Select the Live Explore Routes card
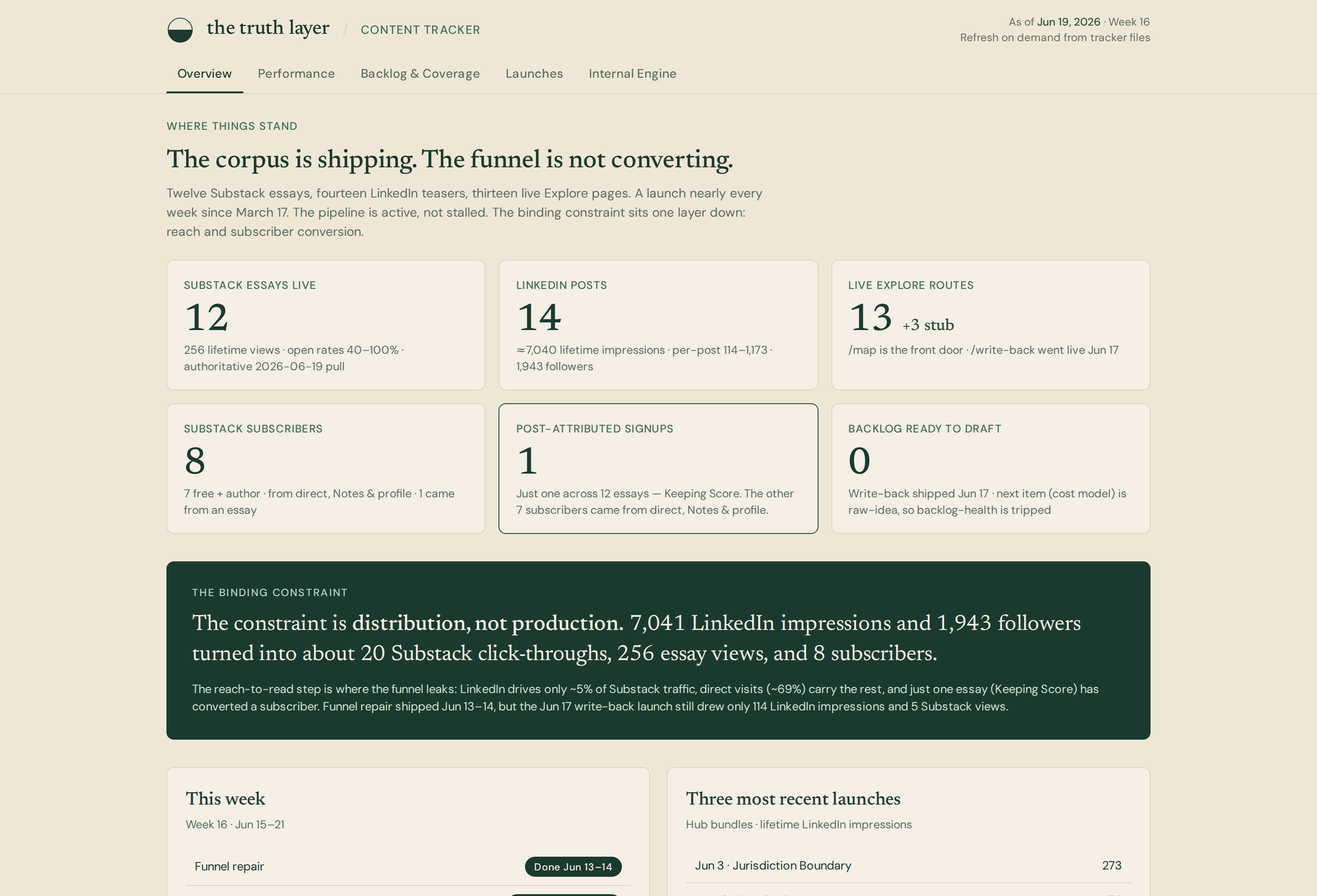This screenshot has height=896, width=1317. (x=990, y=325)
